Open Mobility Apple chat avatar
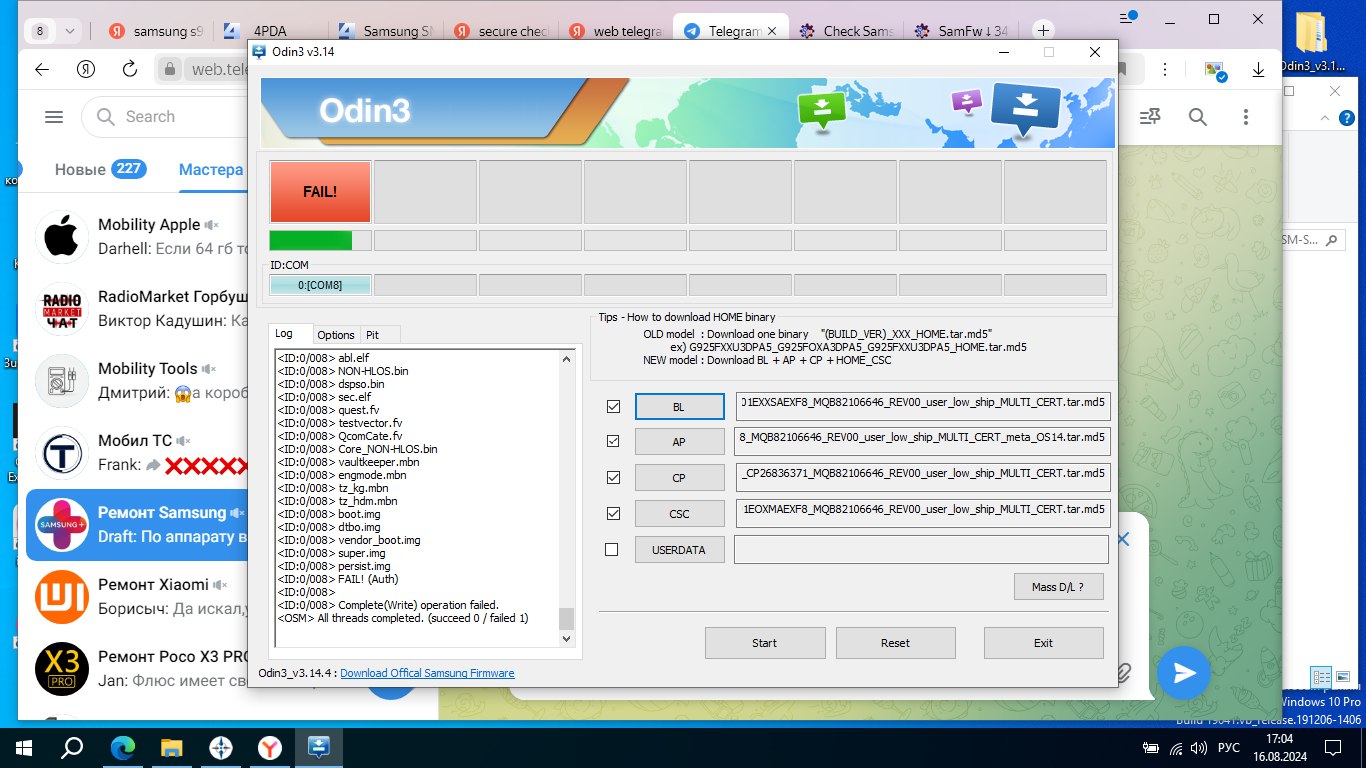The height and width of the screenshot is (768, 1366). pyautogui.click(x=62, y=237)
